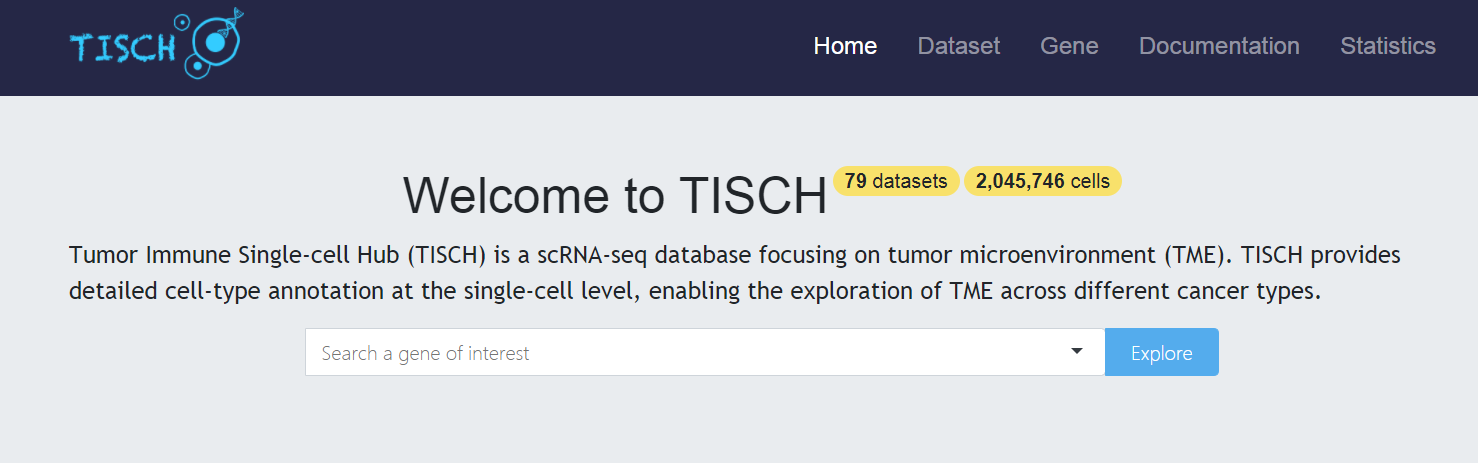1478x463 pixels.
Task: Click empty area of dark navigation bar
Action: 520,47
